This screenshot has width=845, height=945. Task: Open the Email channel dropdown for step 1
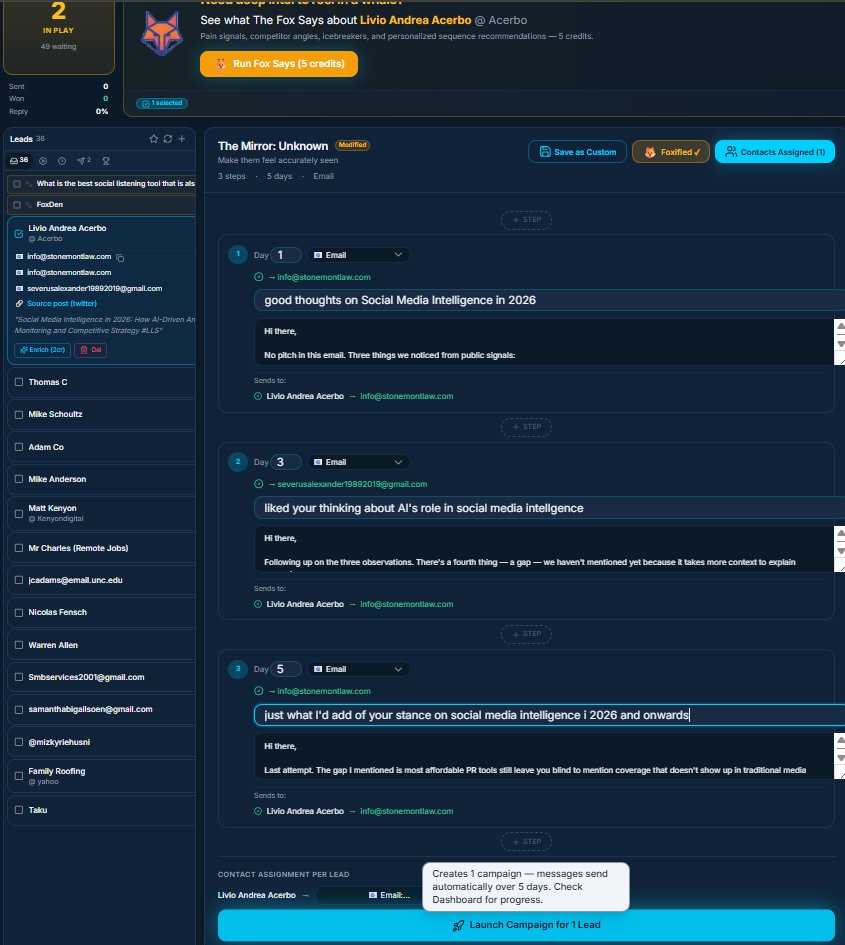pyautogui.click(x=358, y=255)
